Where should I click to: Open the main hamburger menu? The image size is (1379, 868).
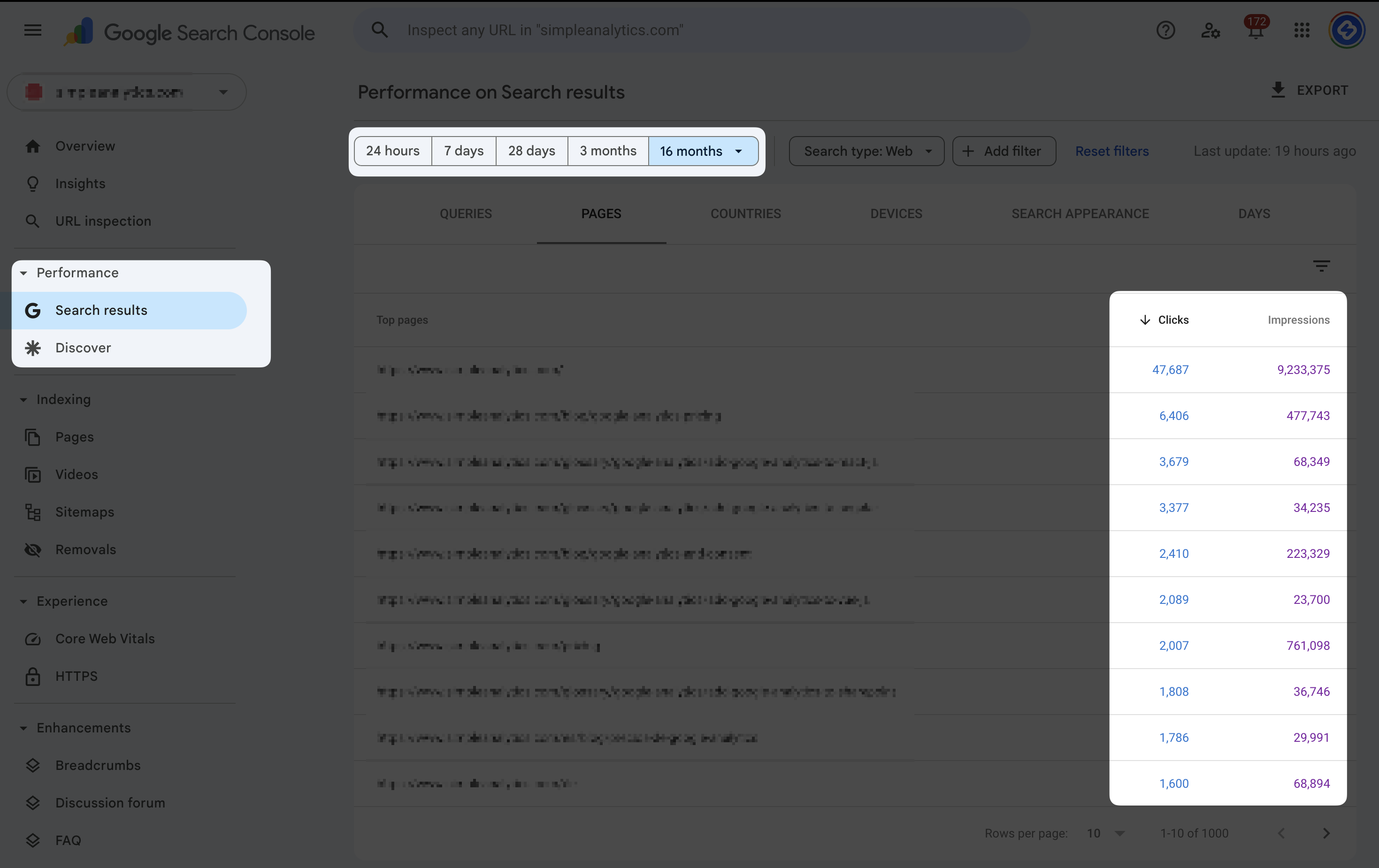click(33, 30)
